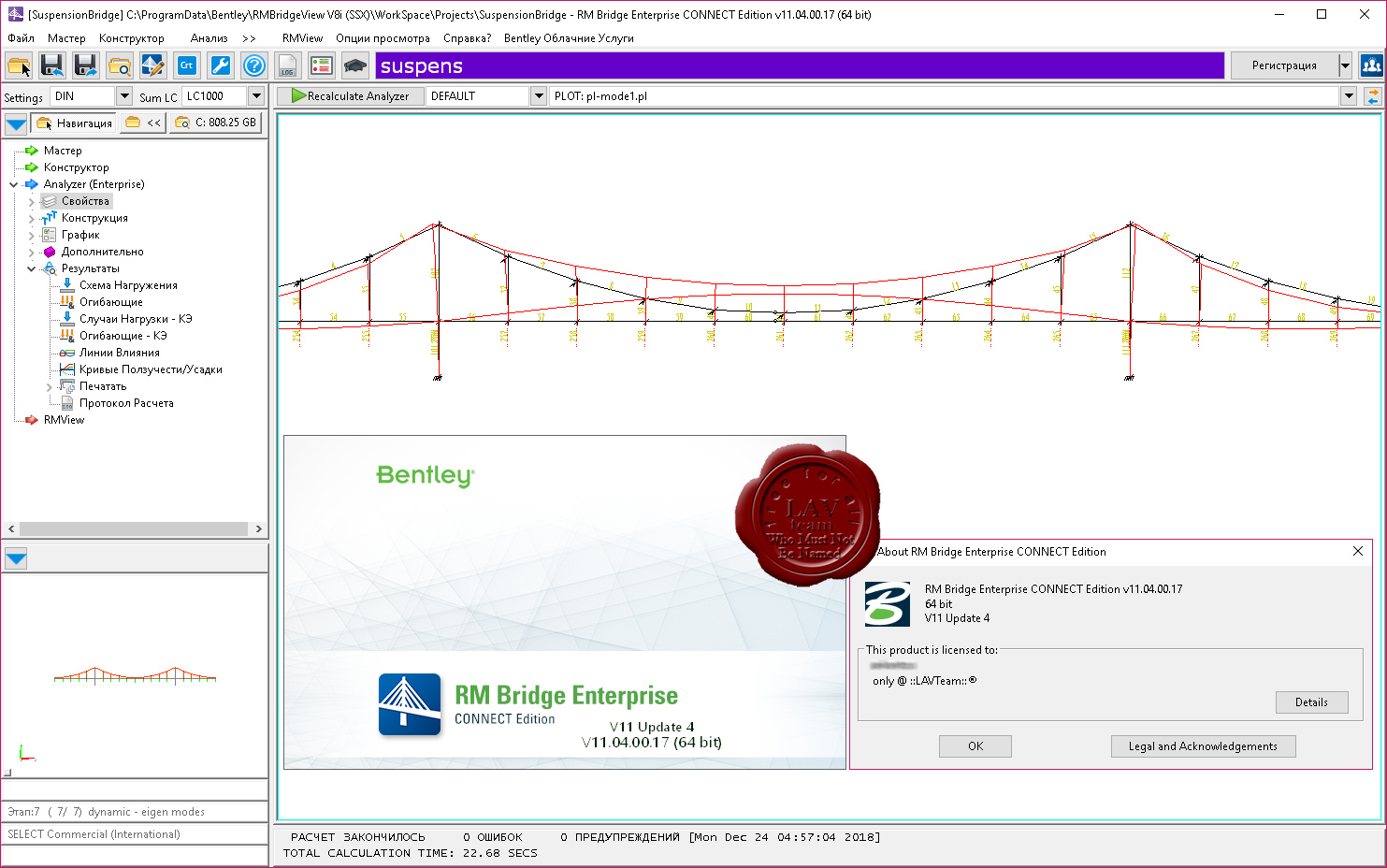Click the blue triangle above the preview pane
The height and width of the screenshot is (868, 1387).
point(16,559)
